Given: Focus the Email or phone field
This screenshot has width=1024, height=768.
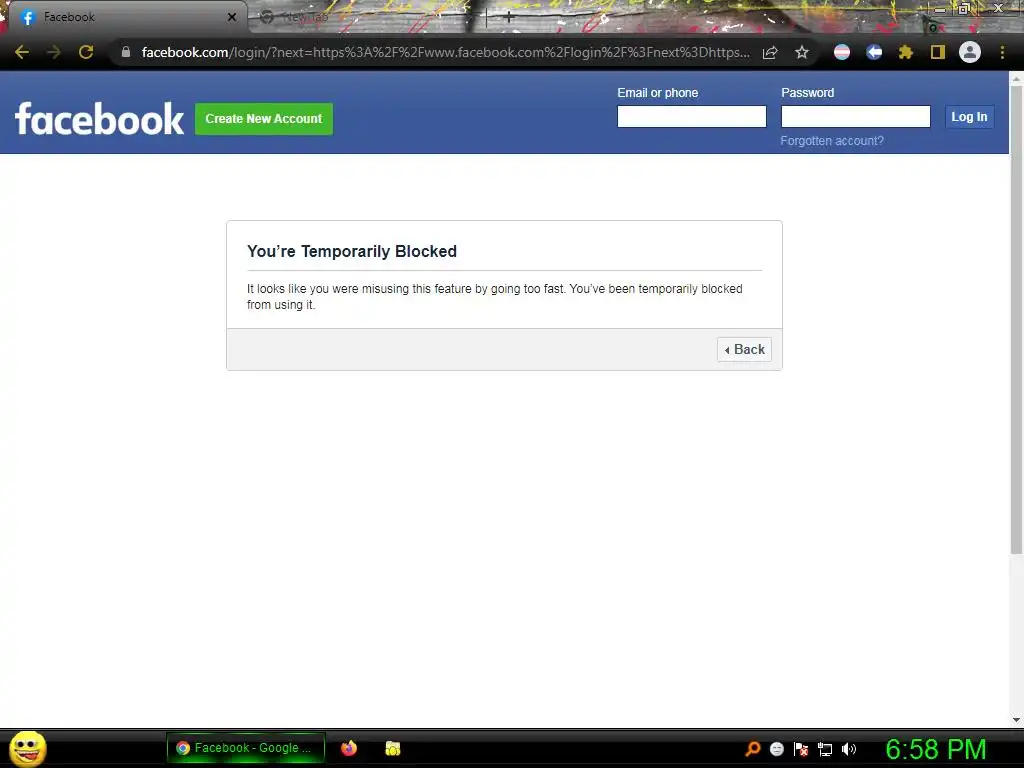Looking at the screenshot, I should (x=692, y=116).
